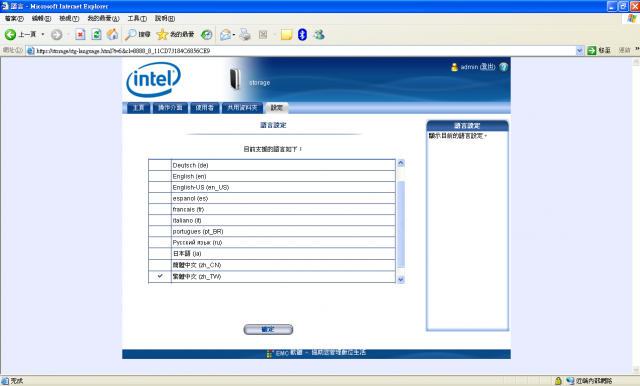Click the EMC software footer link
640x386 pixels.
point(316,353)
